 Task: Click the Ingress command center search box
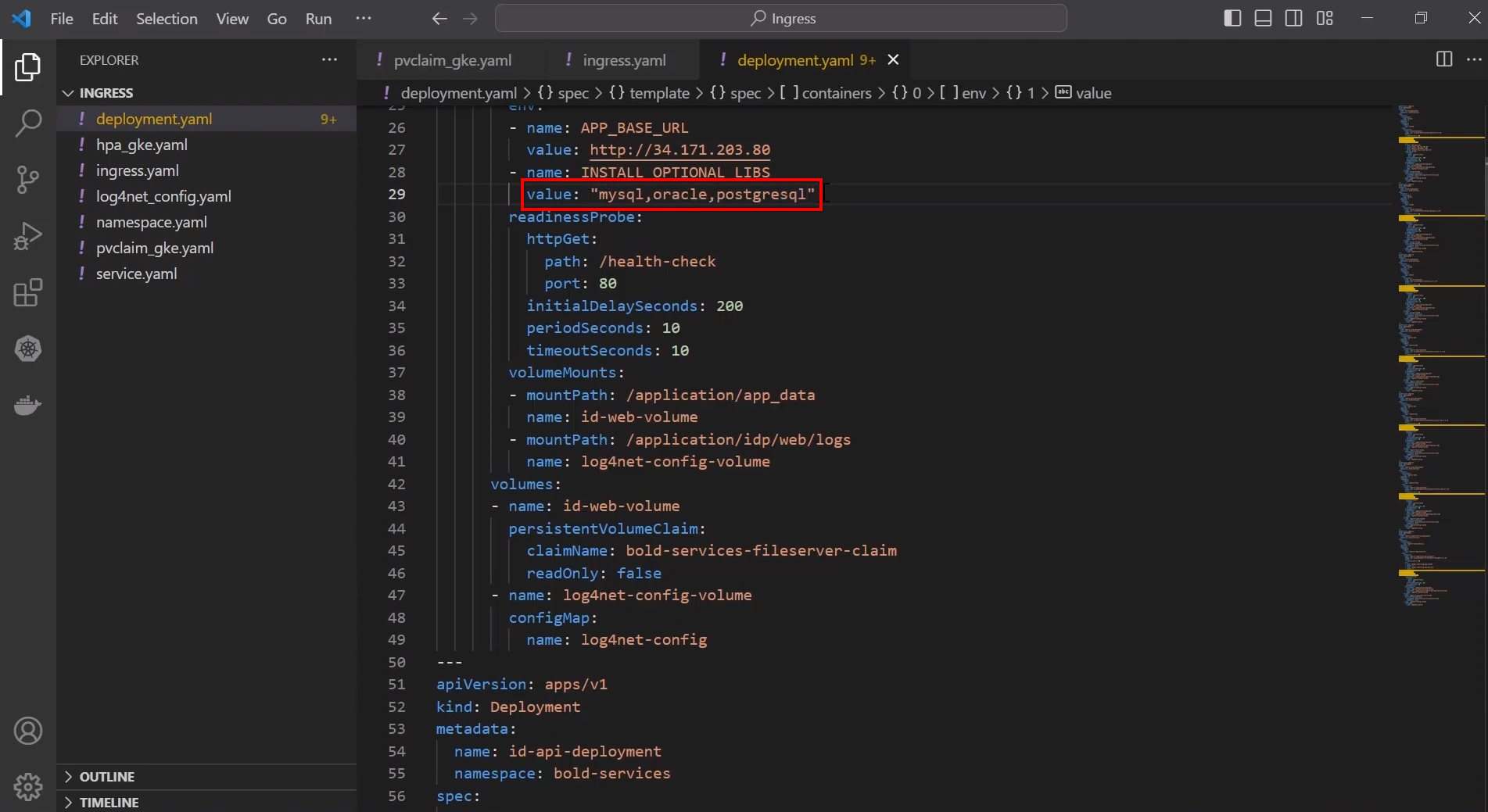click(781, 18)
